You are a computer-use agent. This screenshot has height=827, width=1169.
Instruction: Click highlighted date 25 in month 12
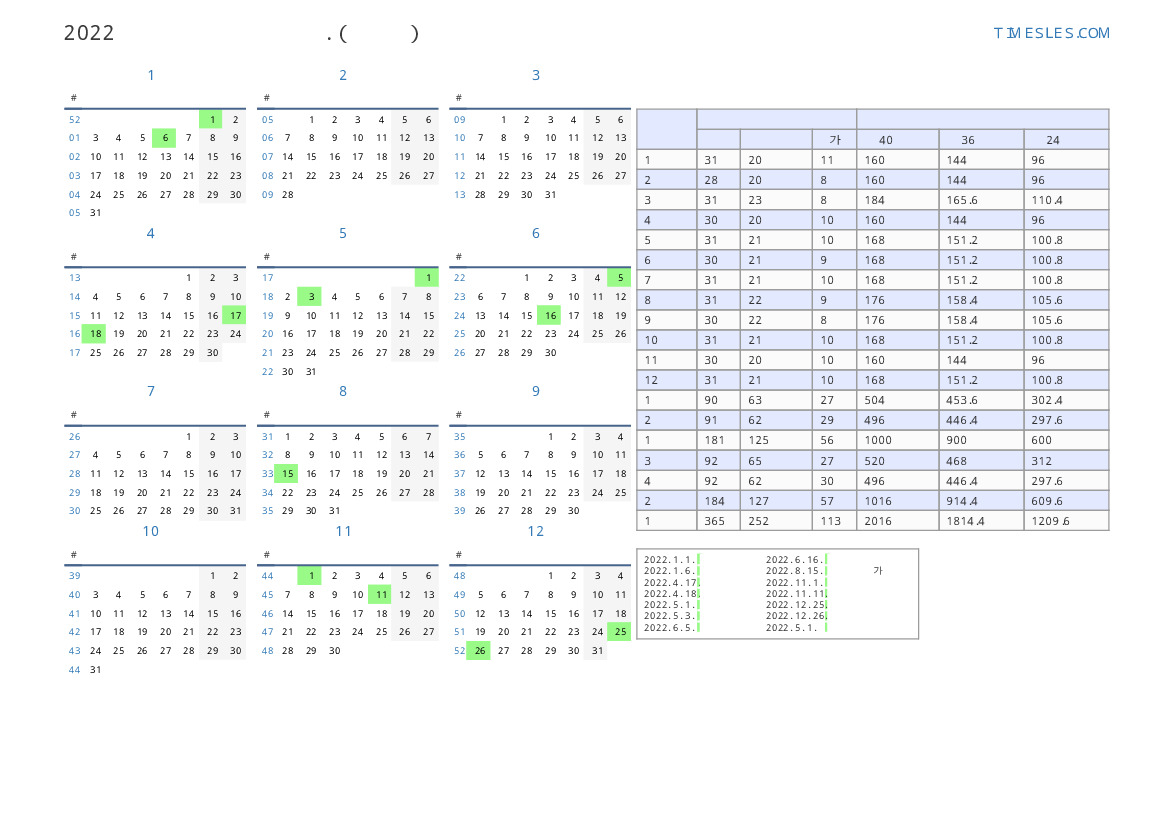point(620,632)
